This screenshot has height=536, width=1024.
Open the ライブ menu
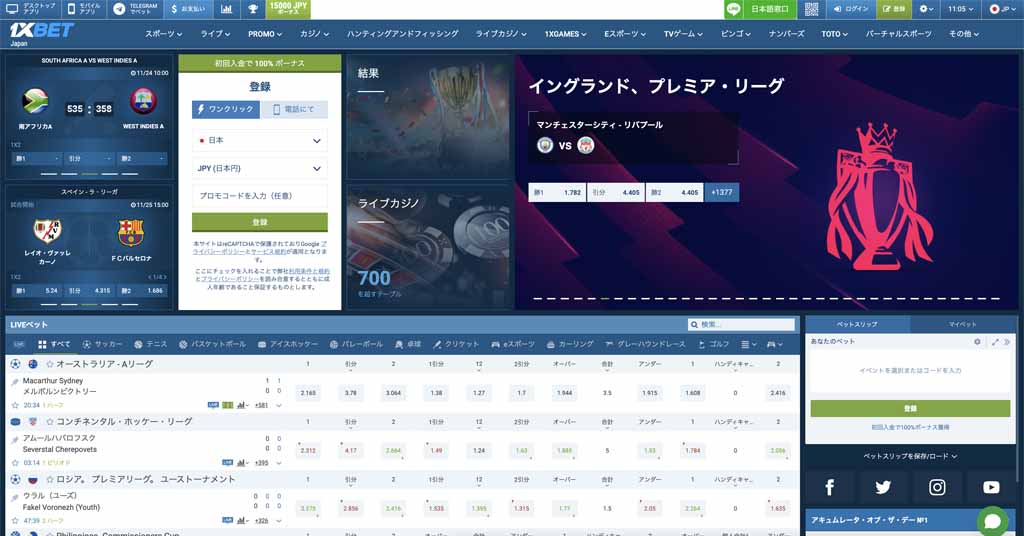point(216,34)
